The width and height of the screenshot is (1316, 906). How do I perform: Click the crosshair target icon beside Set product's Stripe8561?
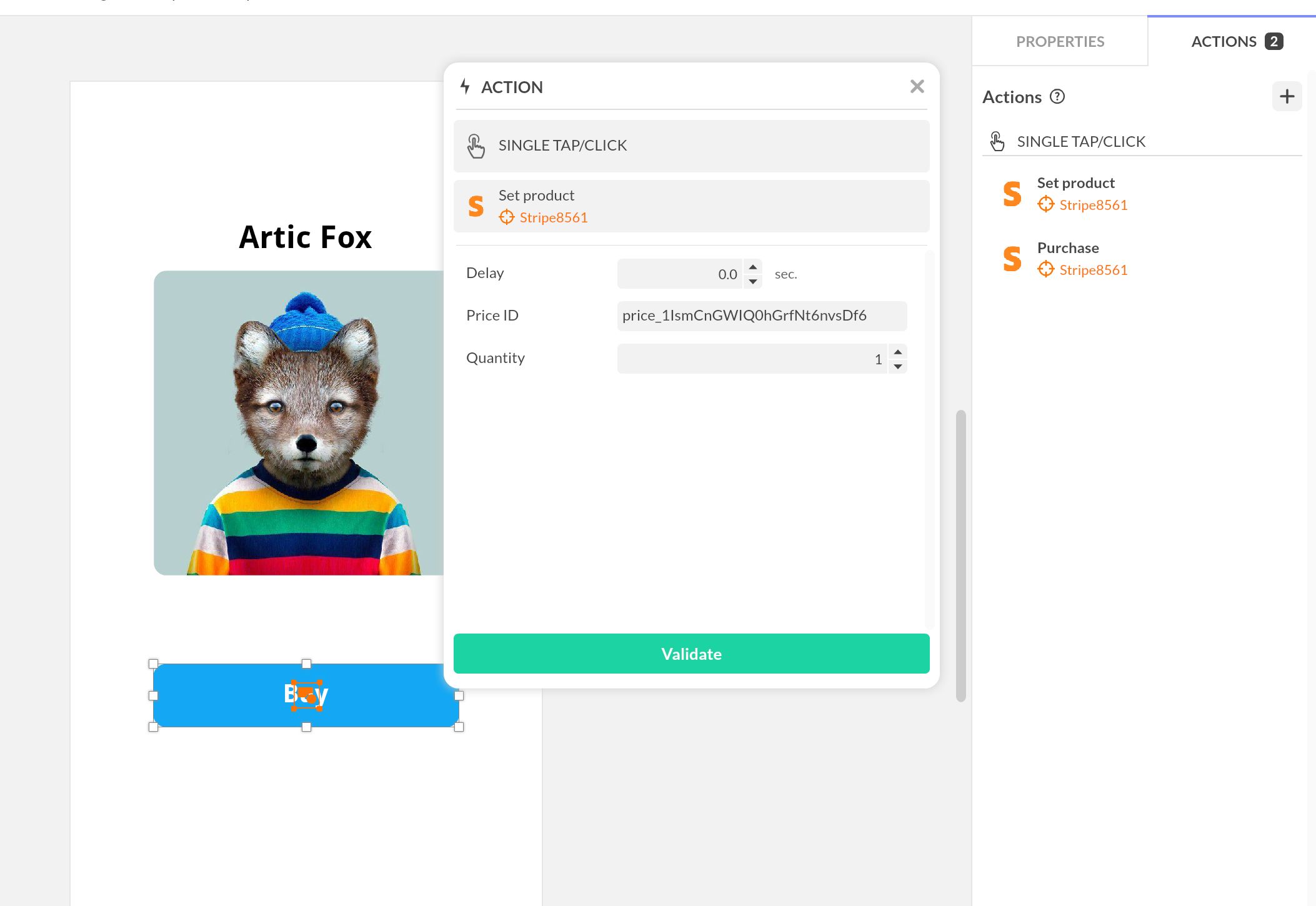click(x=1045, y=204)
